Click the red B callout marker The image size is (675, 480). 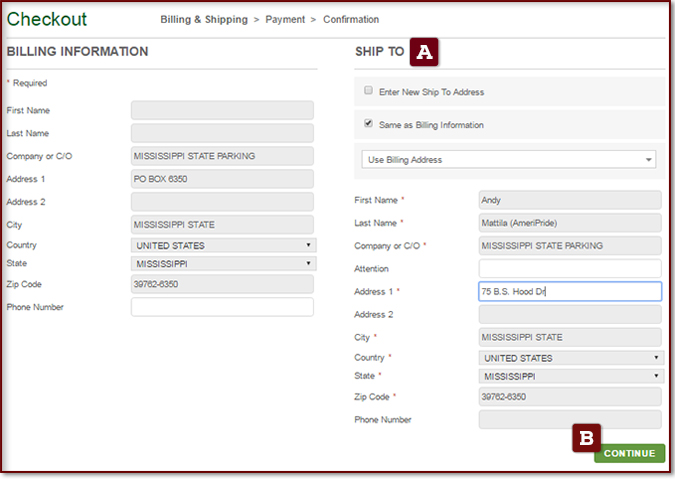point(587,437)
